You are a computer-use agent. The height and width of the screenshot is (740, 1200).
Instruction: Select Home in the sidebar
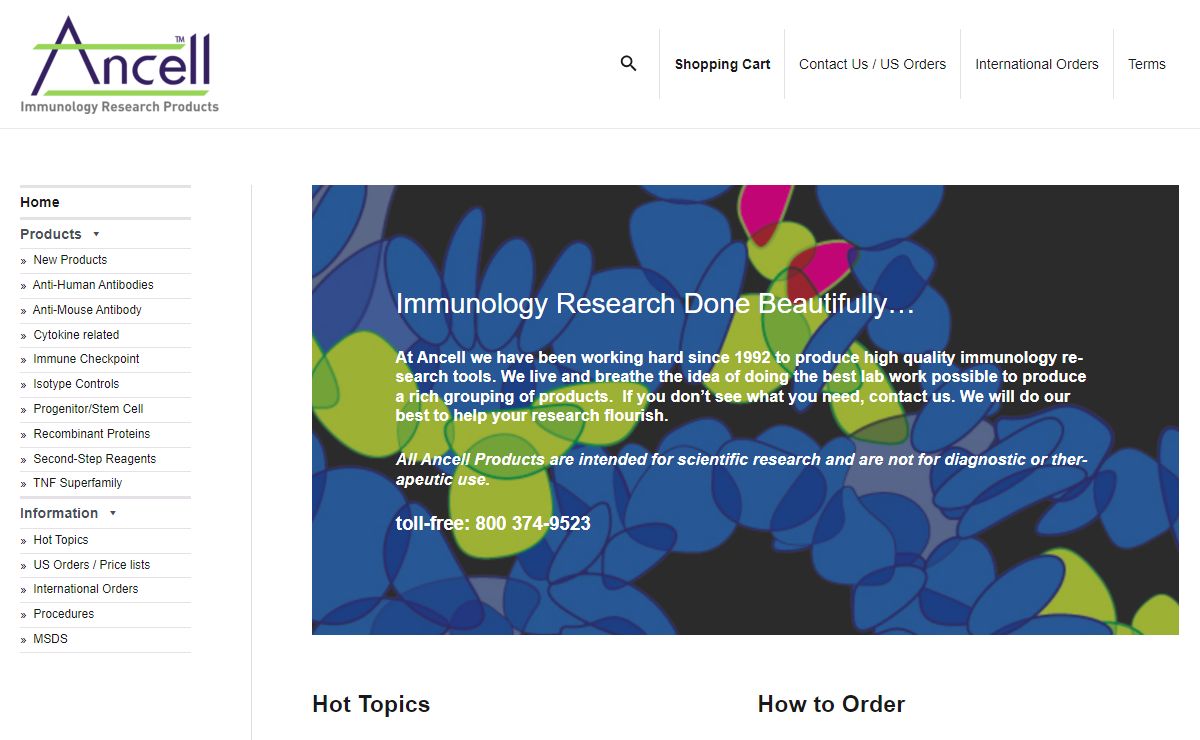(40, 202)
